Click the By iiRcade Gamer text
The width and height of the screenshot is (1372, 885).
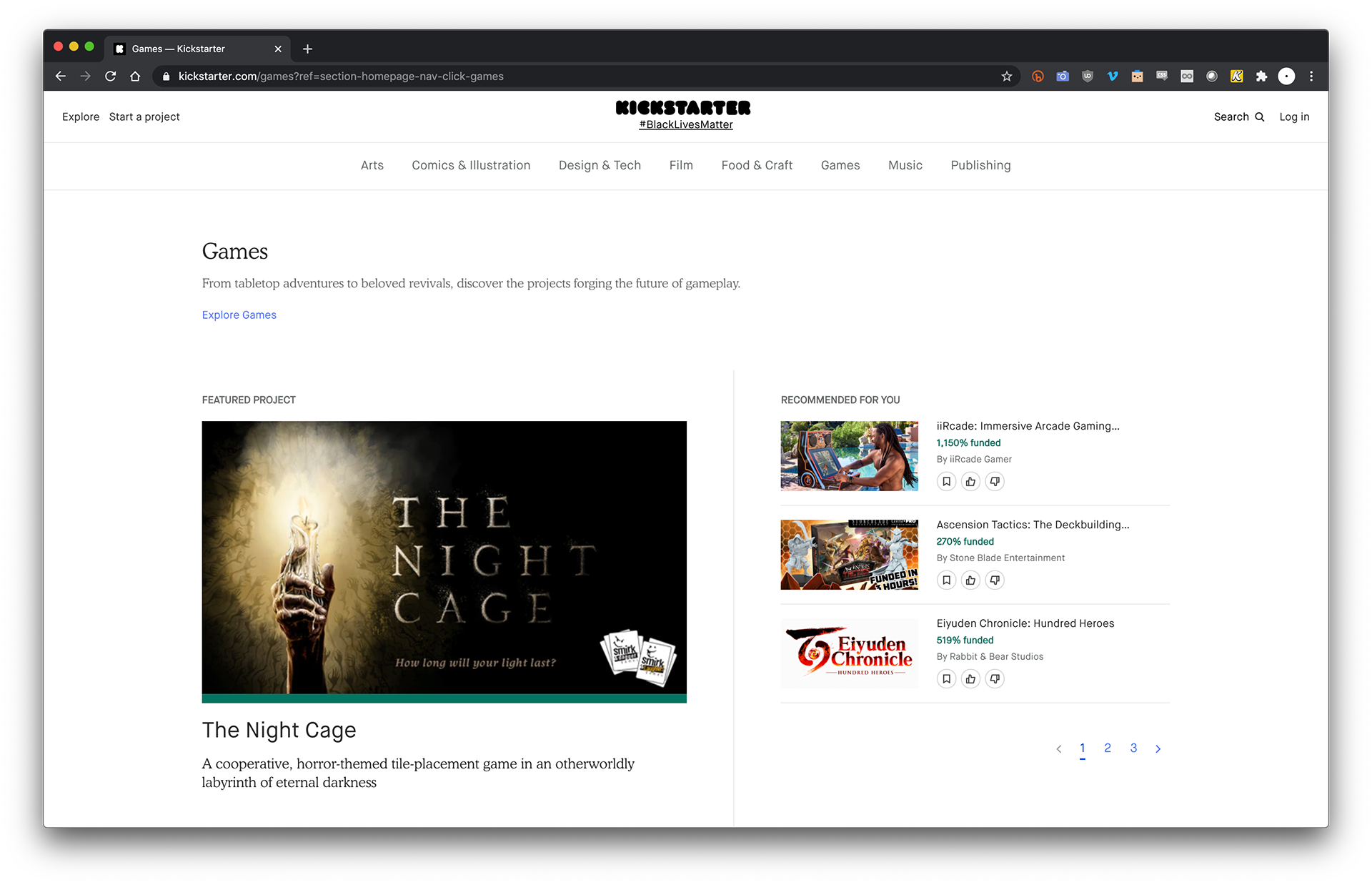click(974, 459)
